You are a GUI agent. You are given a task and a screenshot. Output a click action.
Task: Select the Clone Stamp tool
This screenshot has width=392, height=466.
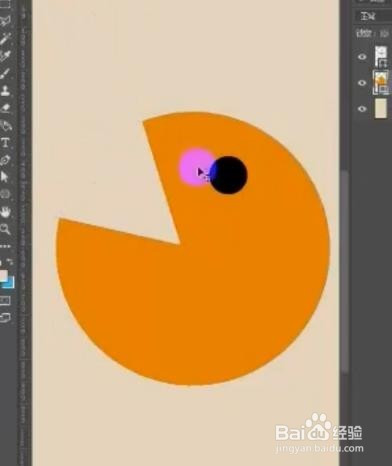5,90
